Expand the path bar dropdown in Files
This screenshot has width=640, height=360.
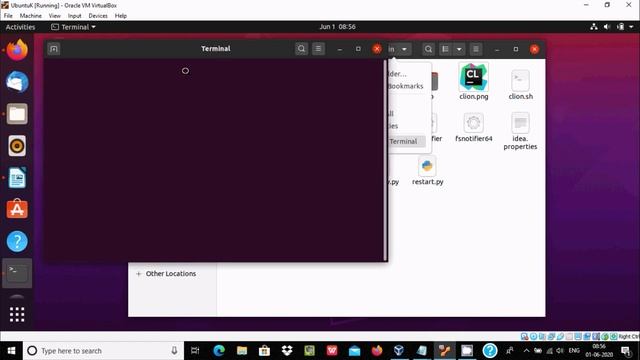click(404, 49)
